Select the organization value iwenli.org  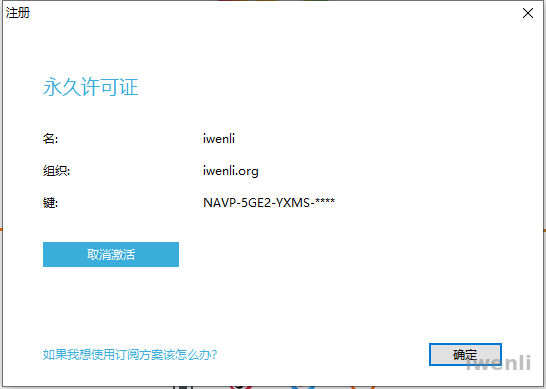(x=231, y=171)
